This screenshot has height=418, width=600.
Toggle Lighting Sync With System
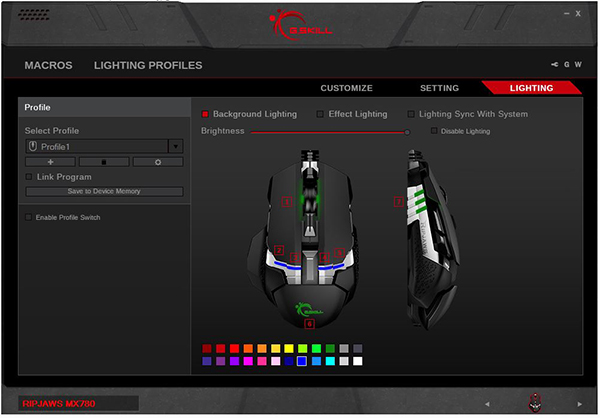click(x=411, y=114)
